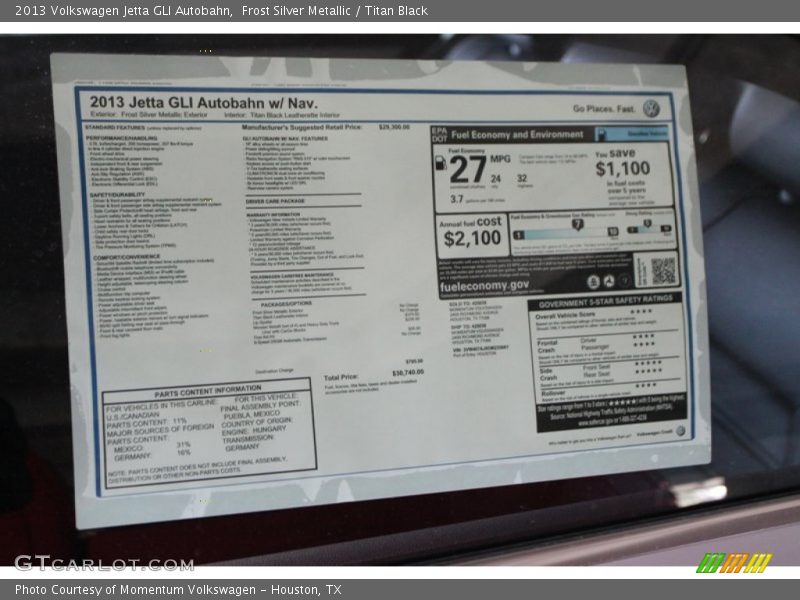
Task: Click the EPA DOT badge on fuel economy header
Action: (439, 133)
